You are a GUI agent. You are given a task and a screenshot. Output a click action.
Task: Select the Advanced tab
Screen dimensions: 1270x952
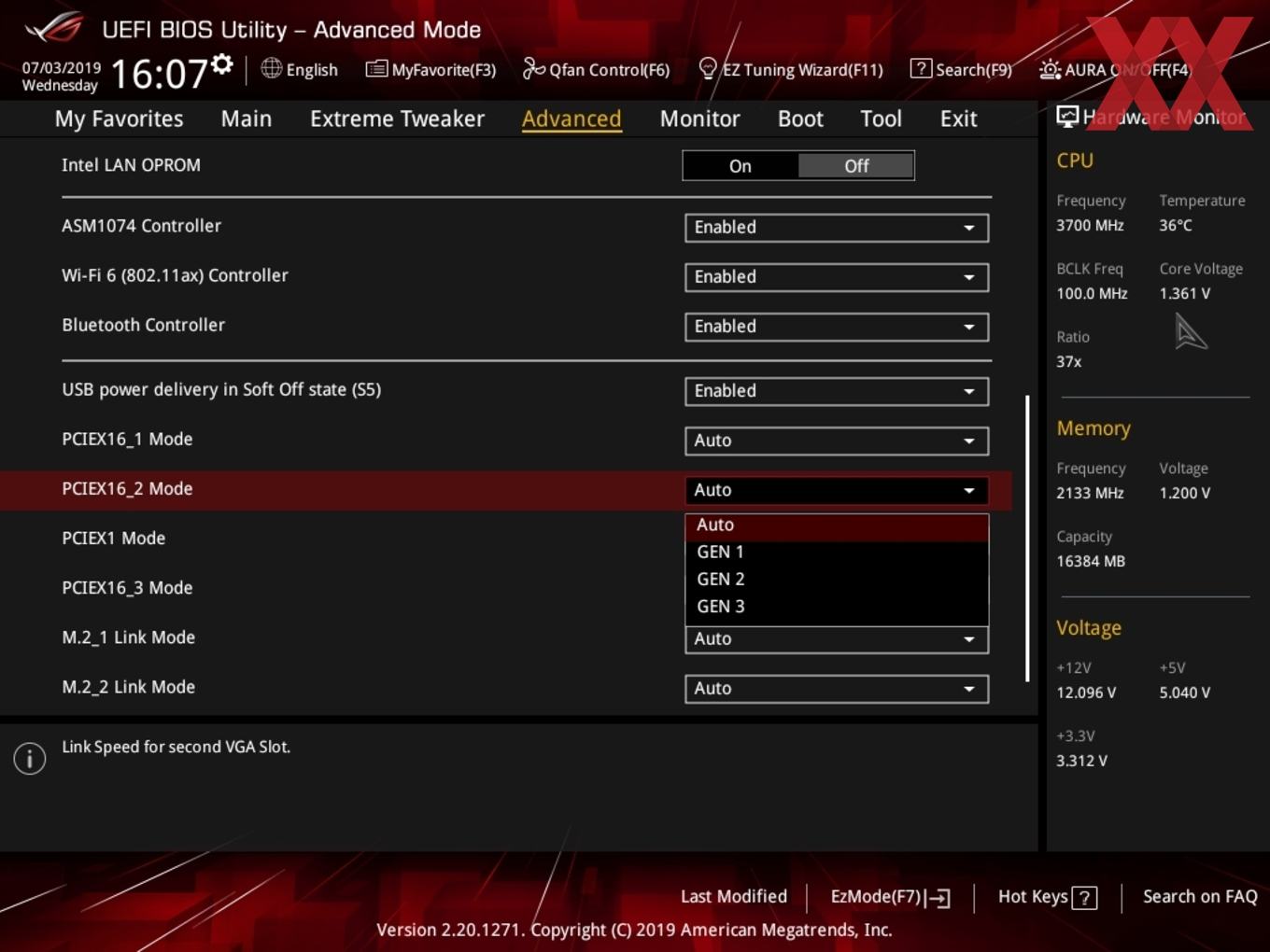point(571,119)
